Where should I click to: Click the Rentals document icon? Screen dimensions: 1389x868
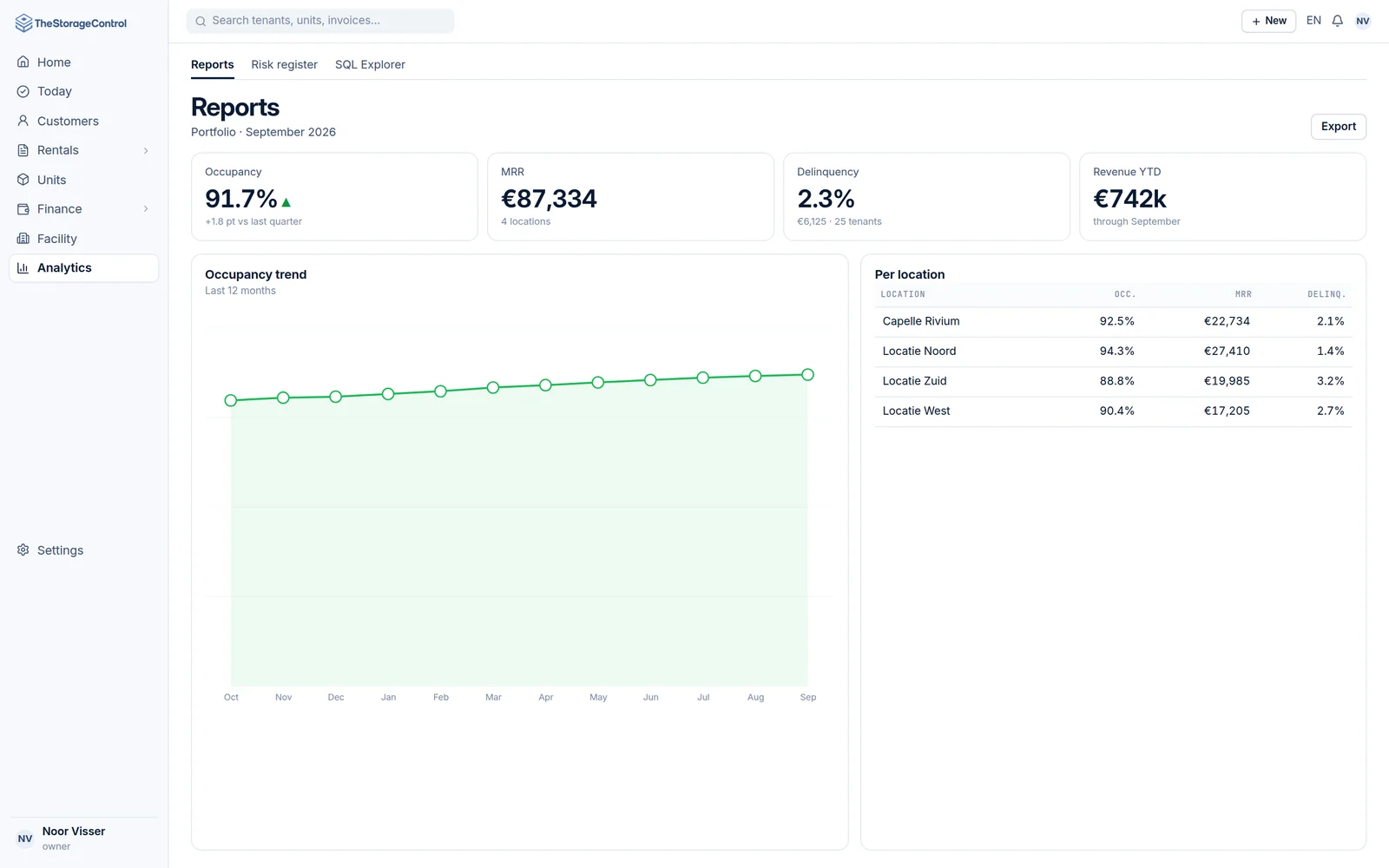23,150
